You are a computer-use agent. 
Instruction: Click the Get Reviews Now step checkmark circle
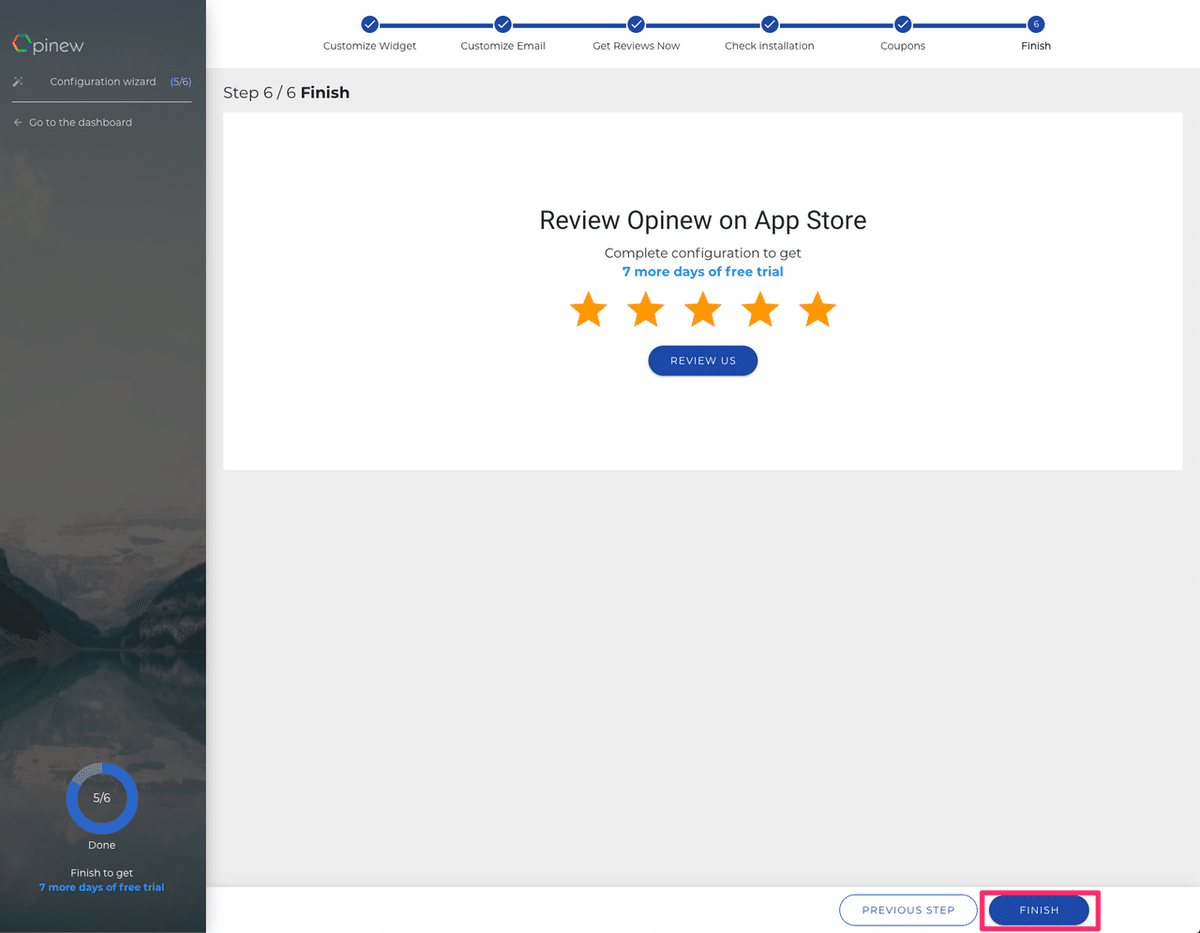click(636, 24)
